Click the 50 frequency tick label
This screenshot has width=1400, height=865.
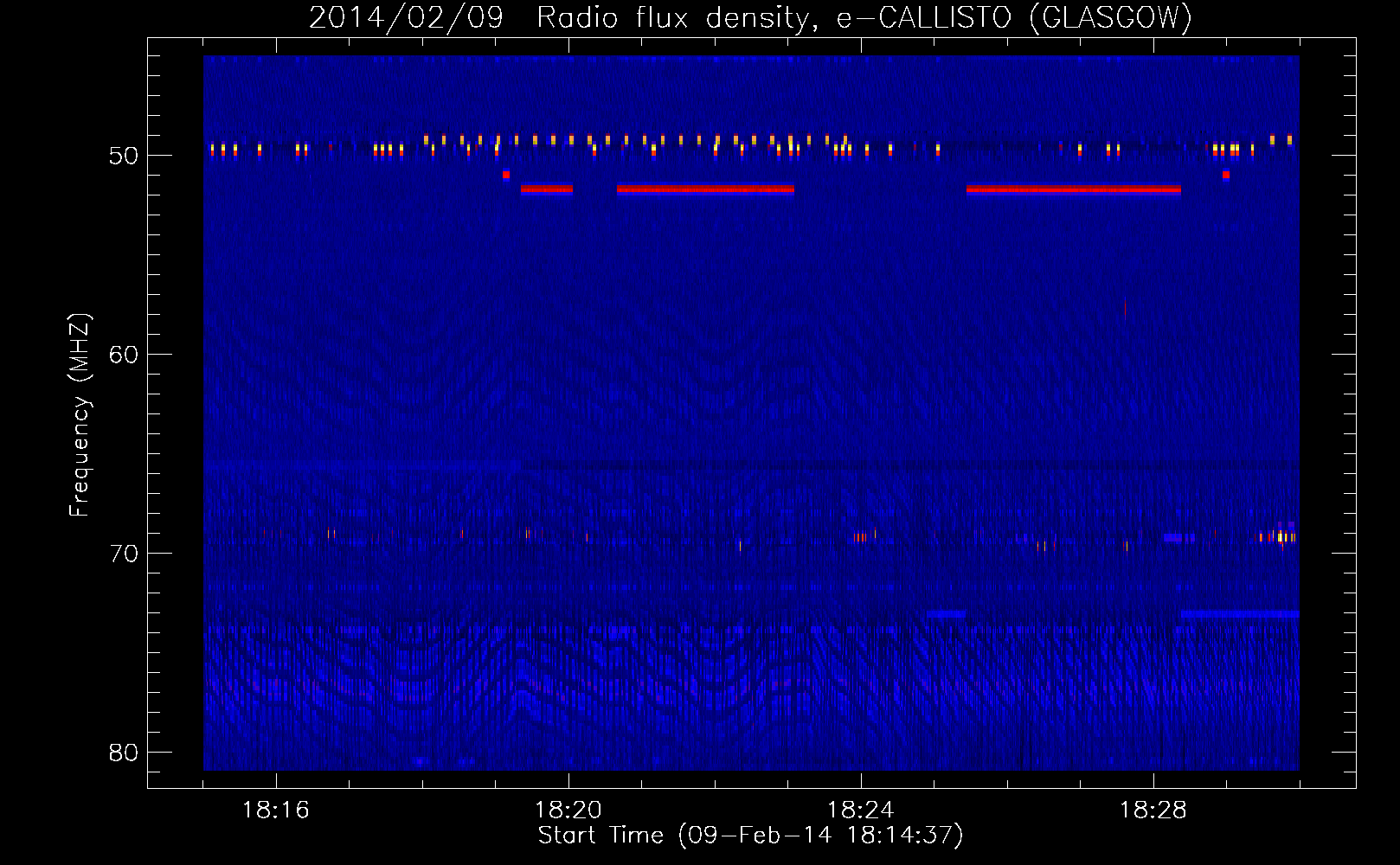tap(124, 156)
